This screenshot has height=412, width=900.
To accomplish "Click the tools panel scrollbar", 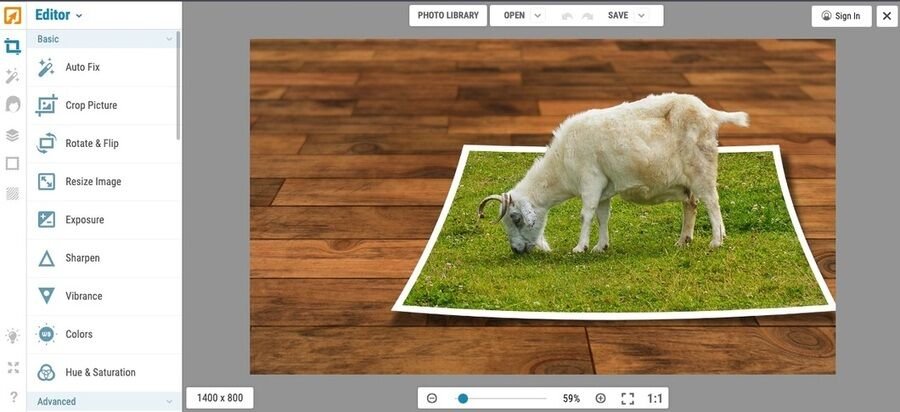I will click(178, 85).
